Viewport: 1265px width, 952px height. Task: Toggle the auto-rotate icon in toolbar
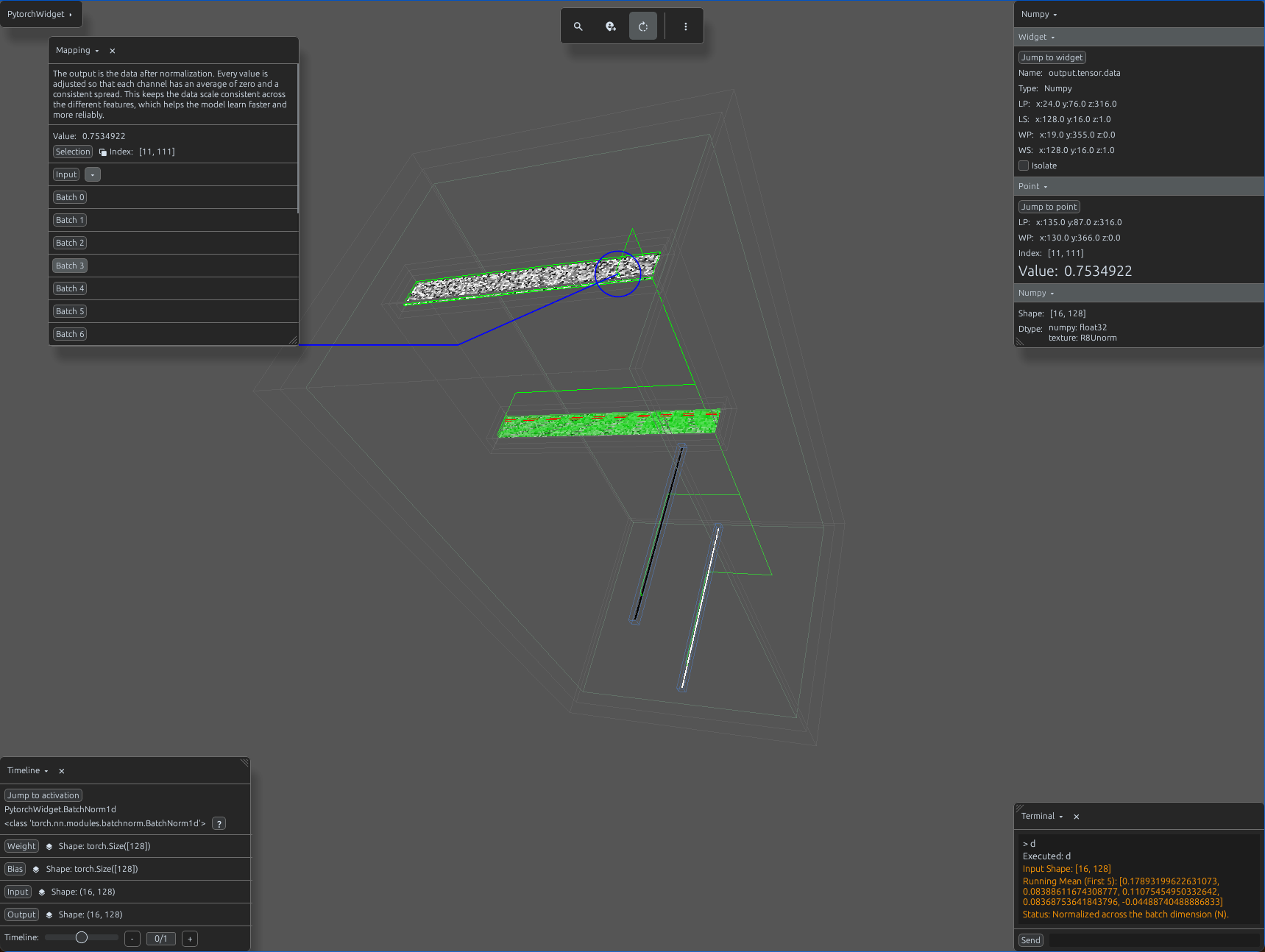(643, 26)
